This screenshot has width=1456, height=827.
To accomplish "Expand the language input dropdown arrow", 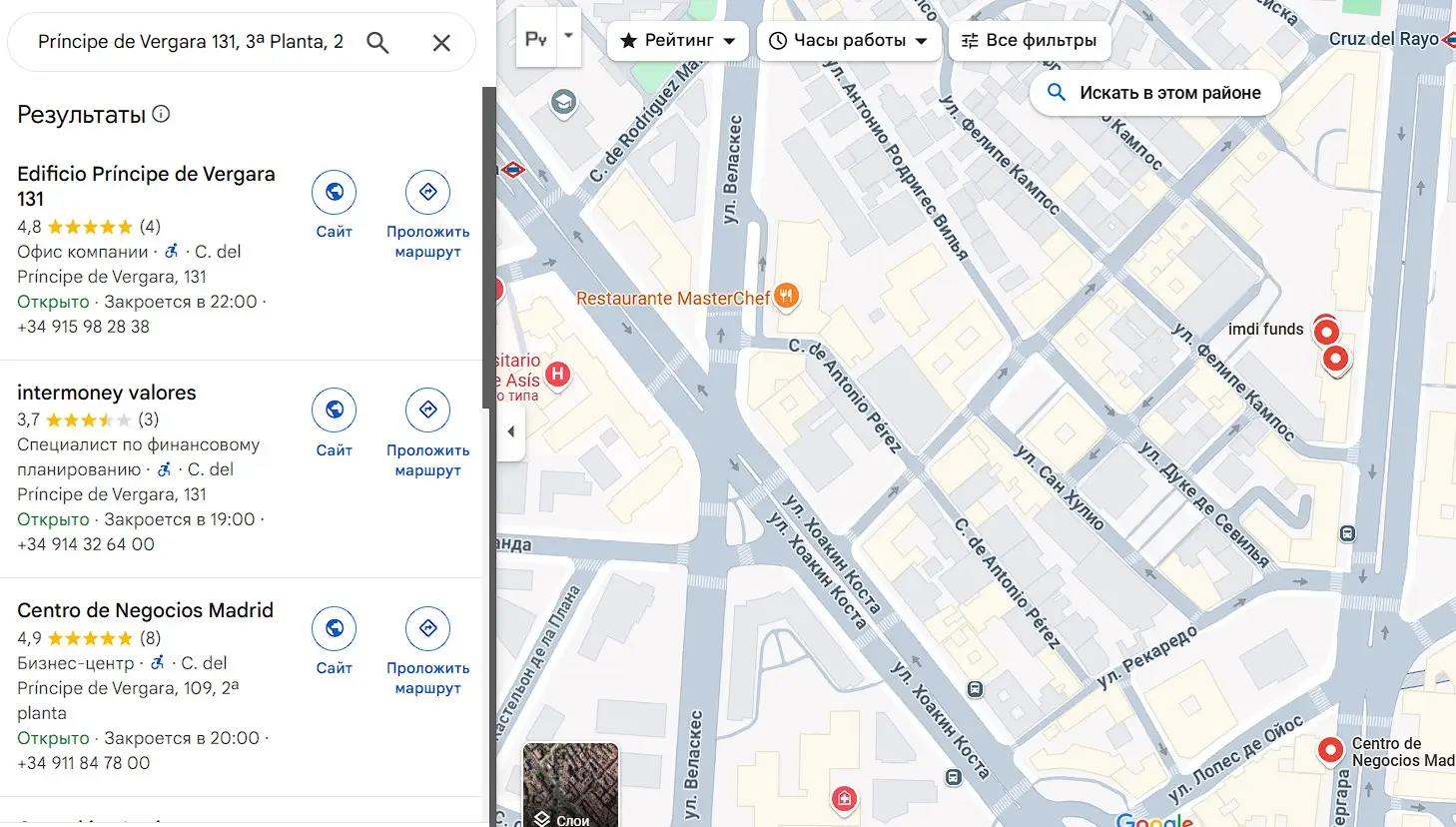I will [568, 36].
